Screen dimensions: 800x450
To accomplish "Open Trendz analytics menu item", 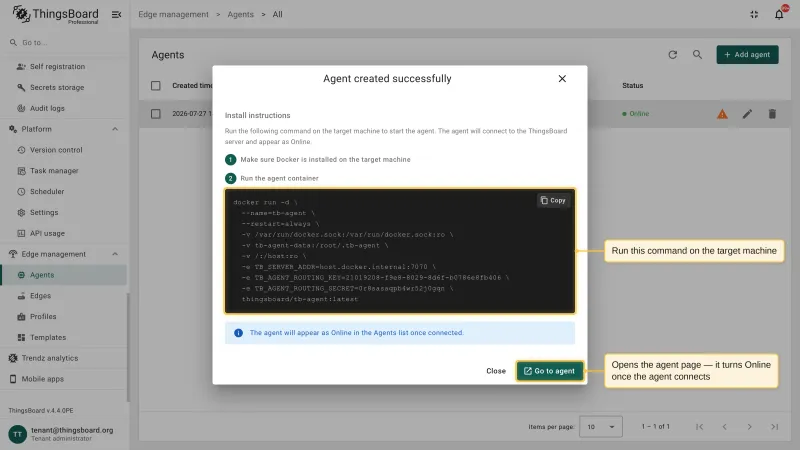I will tap(64, 358).
